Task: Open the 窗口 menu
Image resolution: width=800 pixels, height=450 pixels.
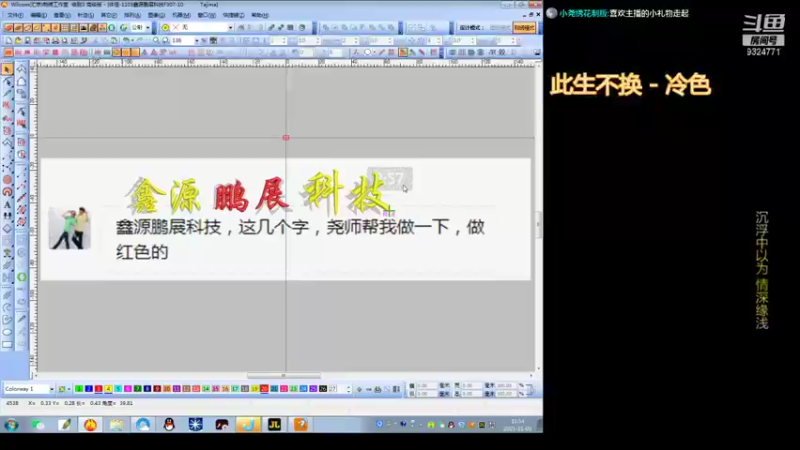Action: pyautogui.click(x=207, y=15)
